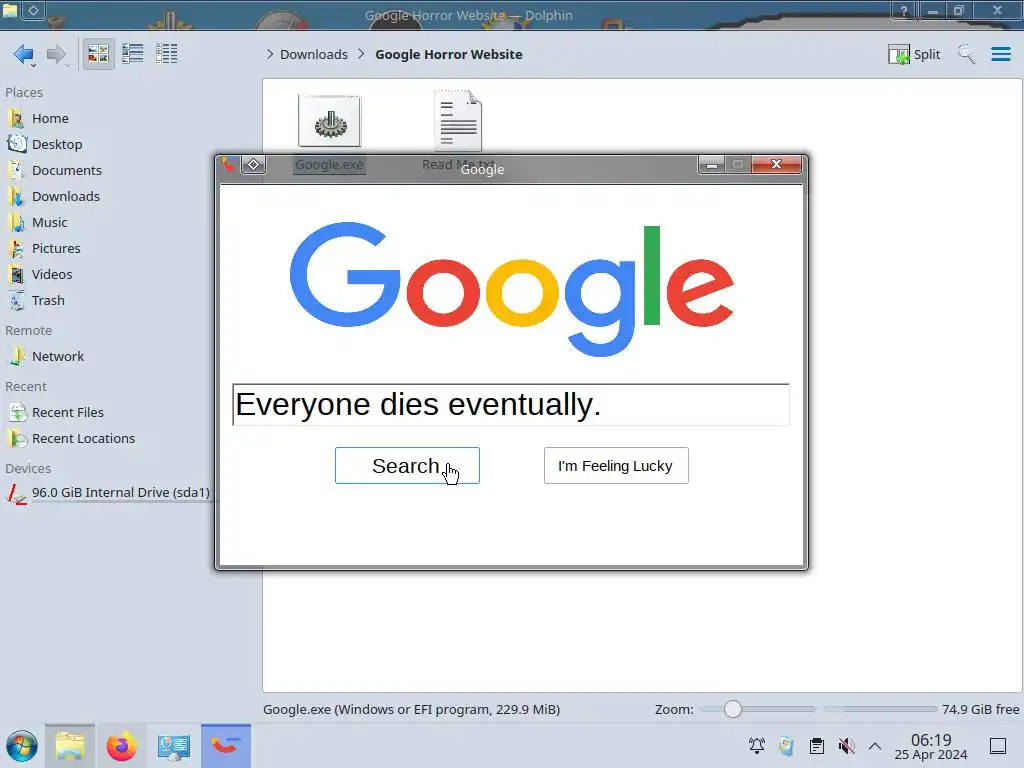The image size is (1024, 768).
Task: Open Dolphin title bar help button
Action: point(904,10)
